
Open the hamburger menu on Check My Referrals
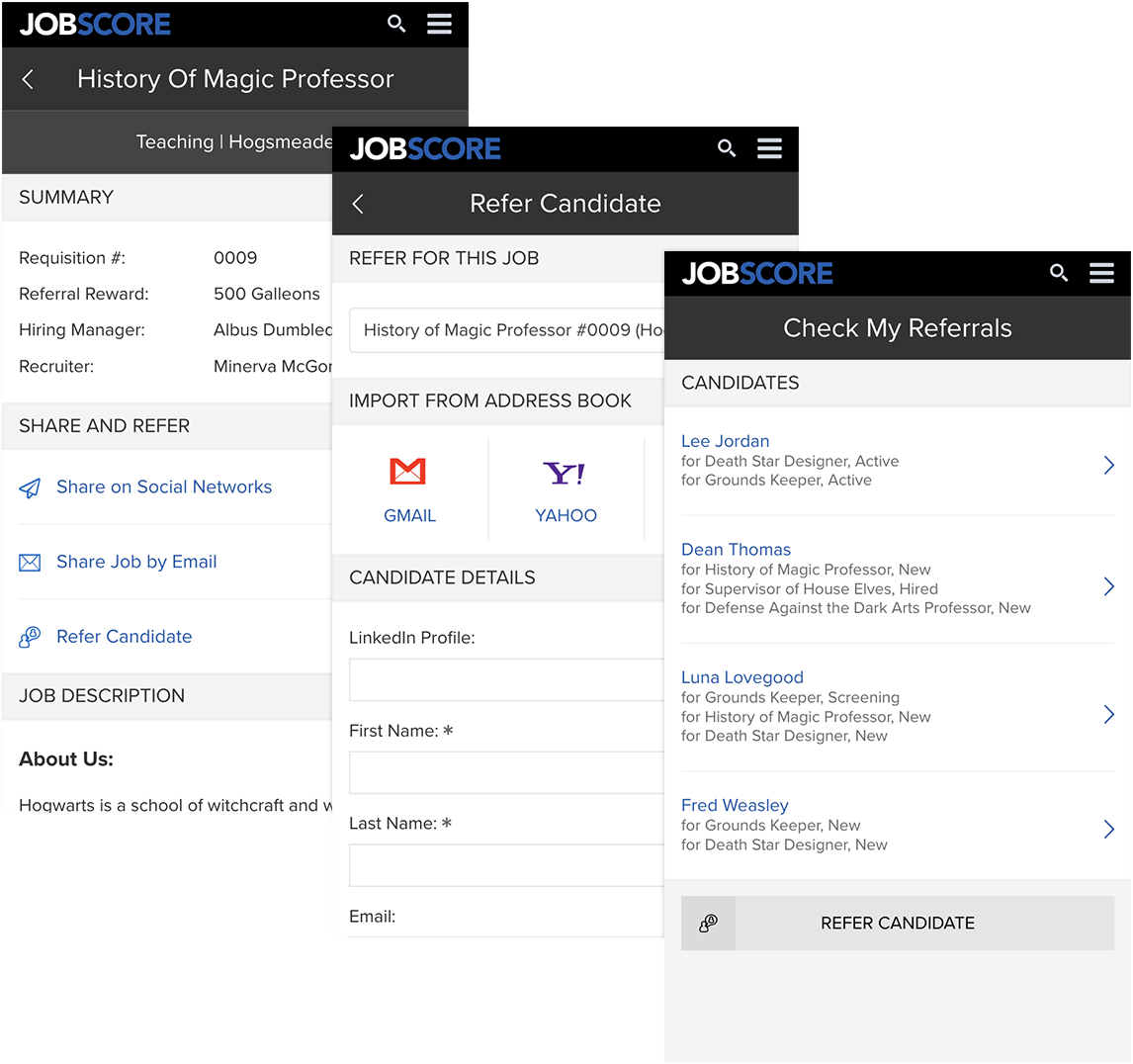coord(1101,273)
